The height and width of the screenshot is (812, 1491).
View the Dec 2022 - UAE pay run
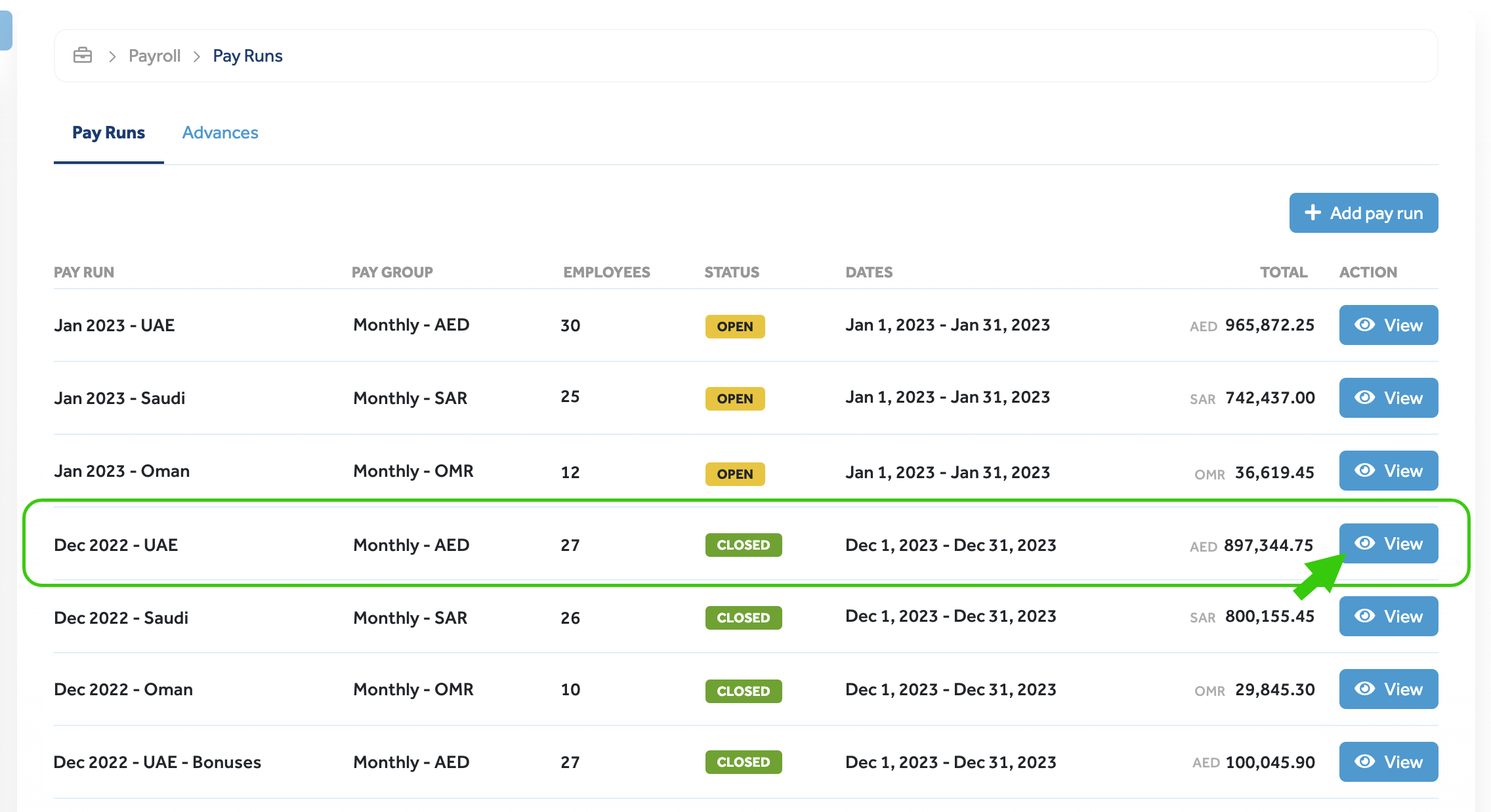pyautogui.click(x=1389, y=543)
